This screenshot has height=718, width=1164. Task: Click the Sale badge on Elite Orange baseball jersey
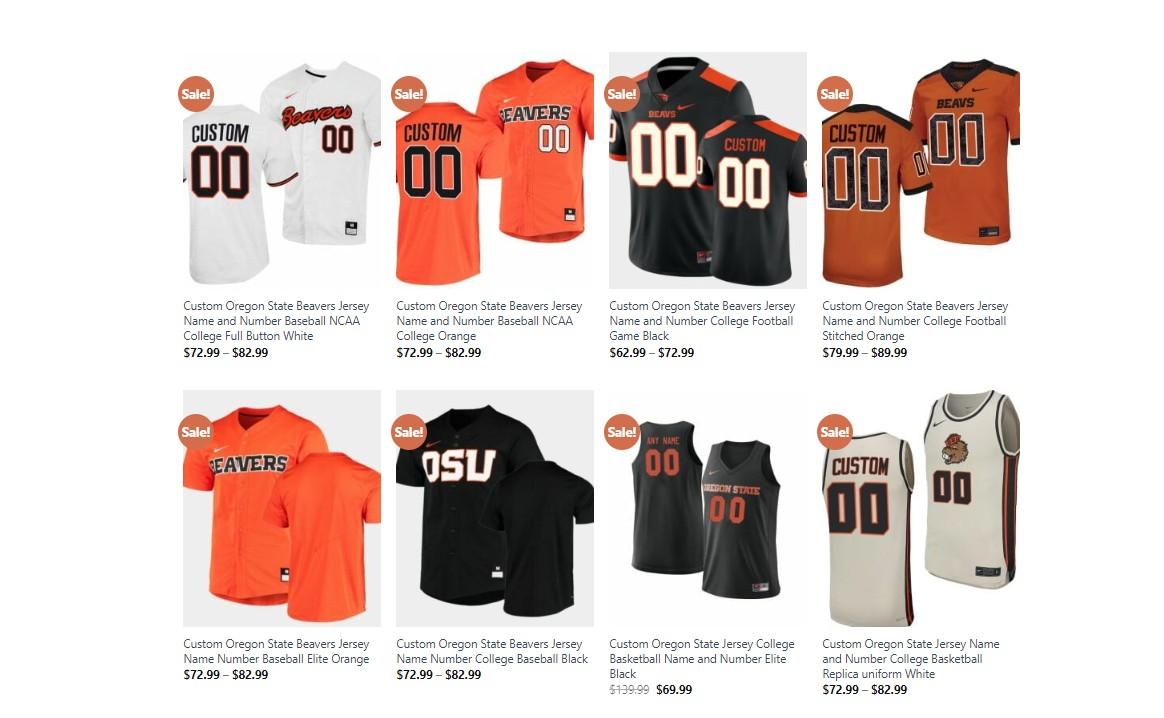click(x=196, y=431)
